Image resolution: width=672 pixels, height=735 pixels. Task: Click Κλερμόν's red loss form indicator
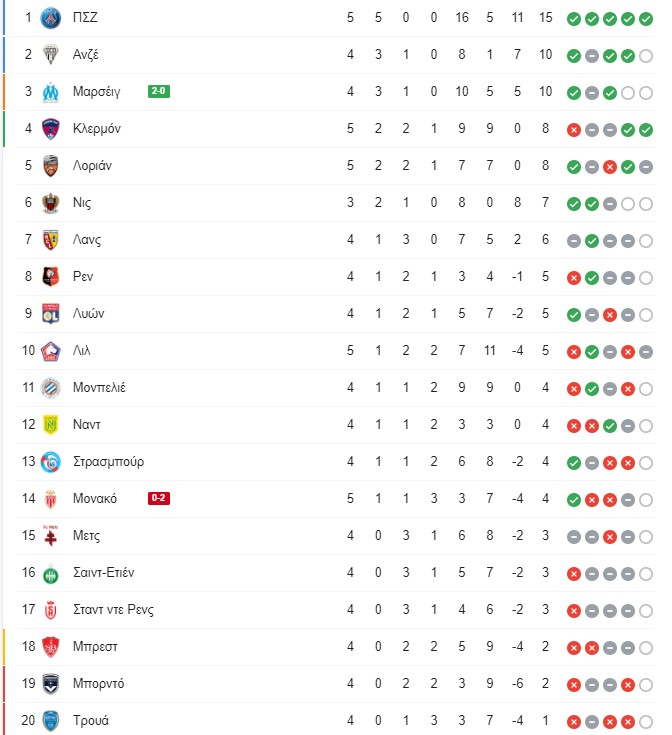click(x=574, y=130)
